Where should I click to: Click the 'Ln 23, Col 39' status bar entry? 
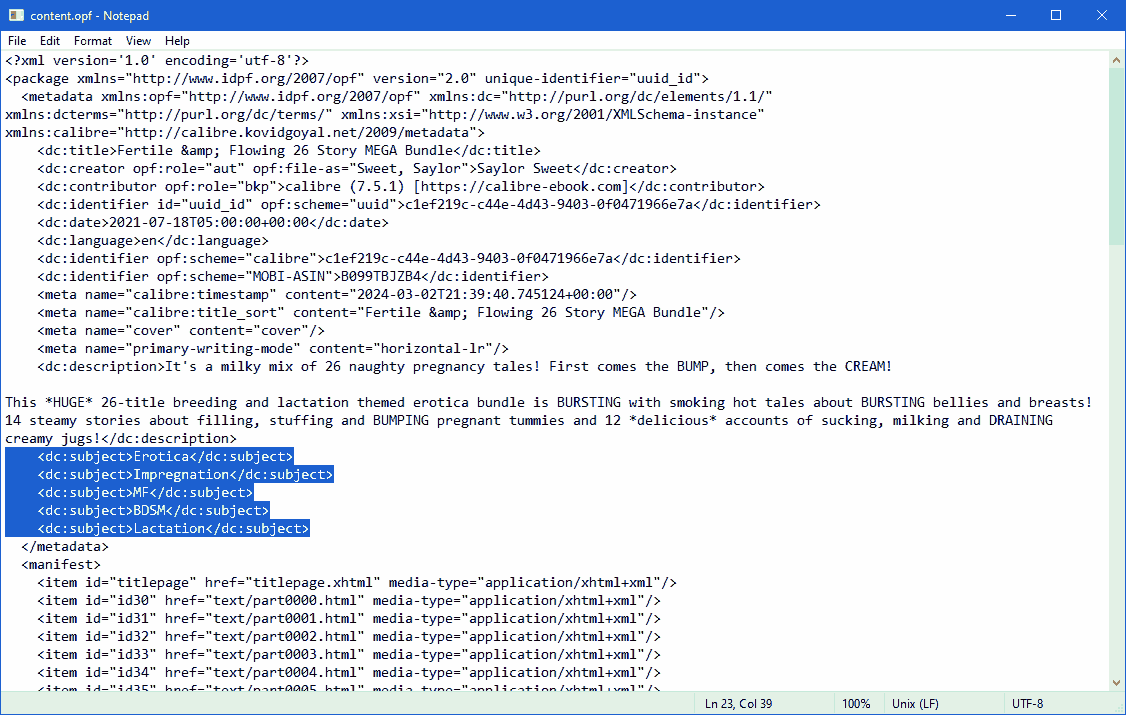pos(738,704)
